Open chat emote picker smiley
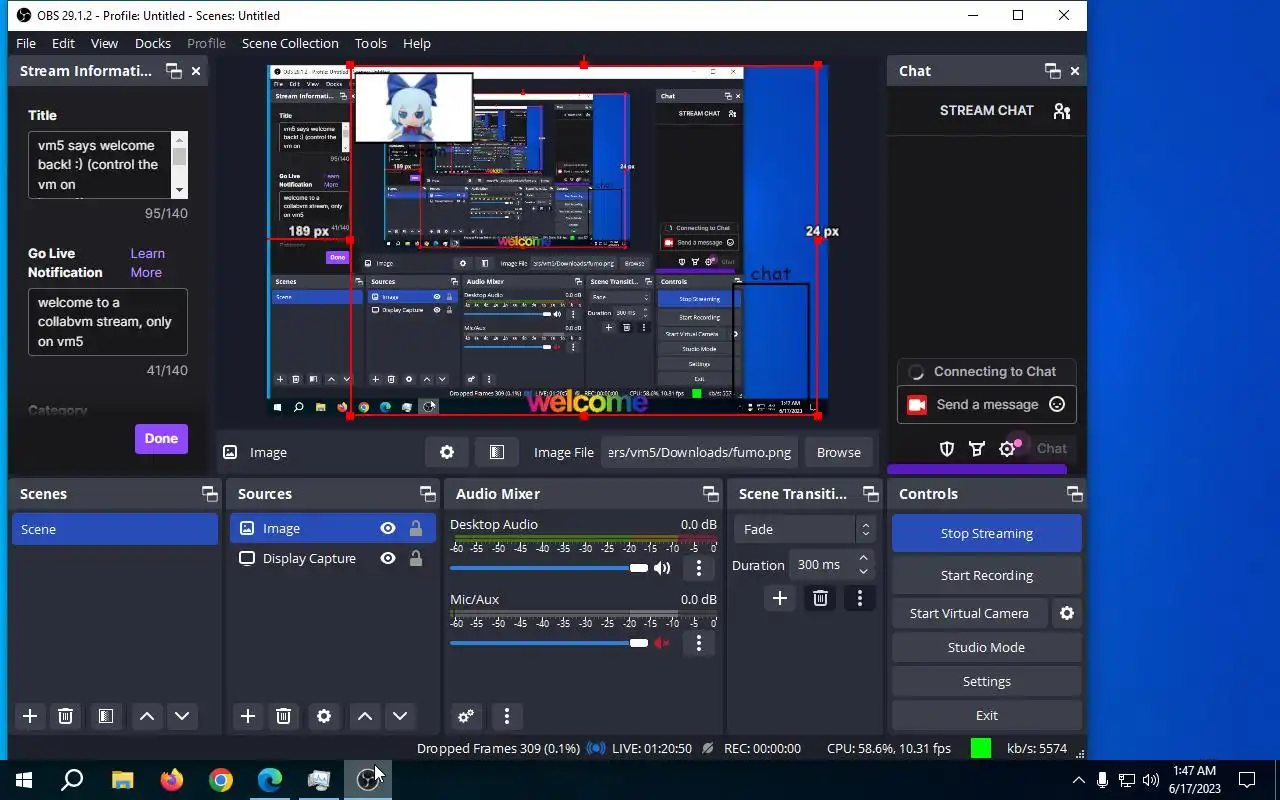 1057,404
